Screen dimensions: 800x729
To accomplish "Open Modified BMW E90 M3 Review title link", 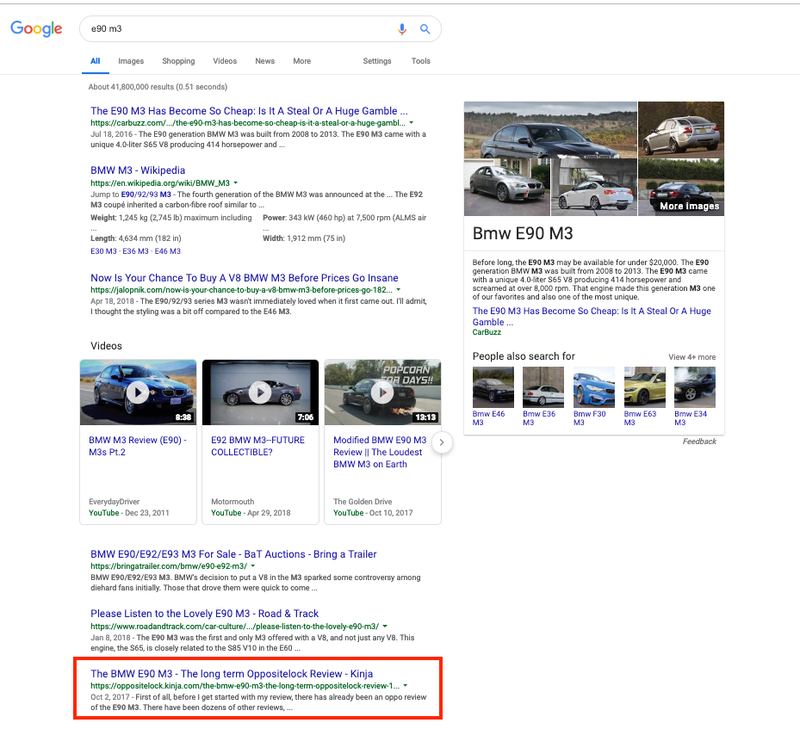I will (x=380, y=452).
